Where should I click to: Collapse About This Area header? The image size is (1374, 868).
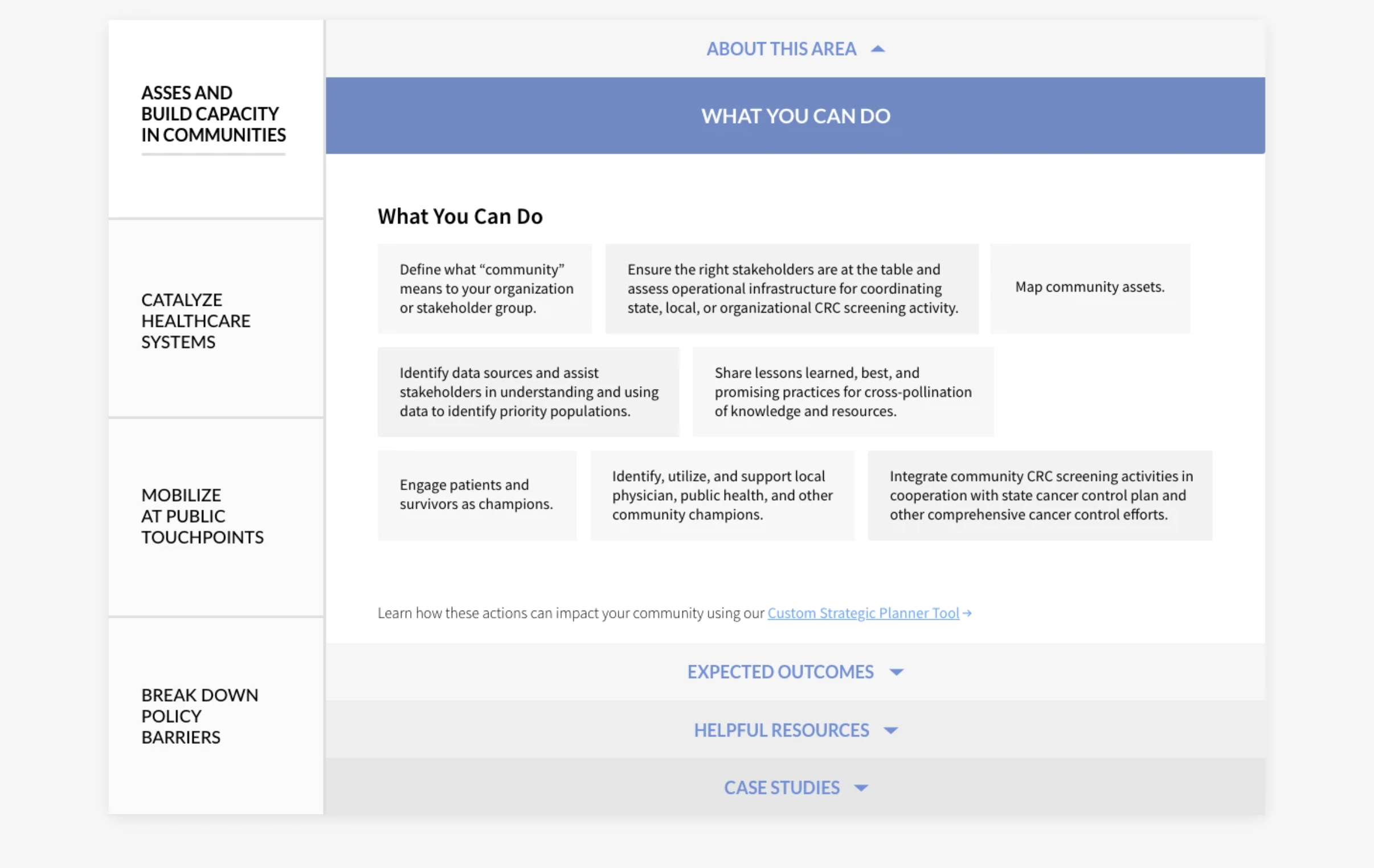(x=780, y=49)
